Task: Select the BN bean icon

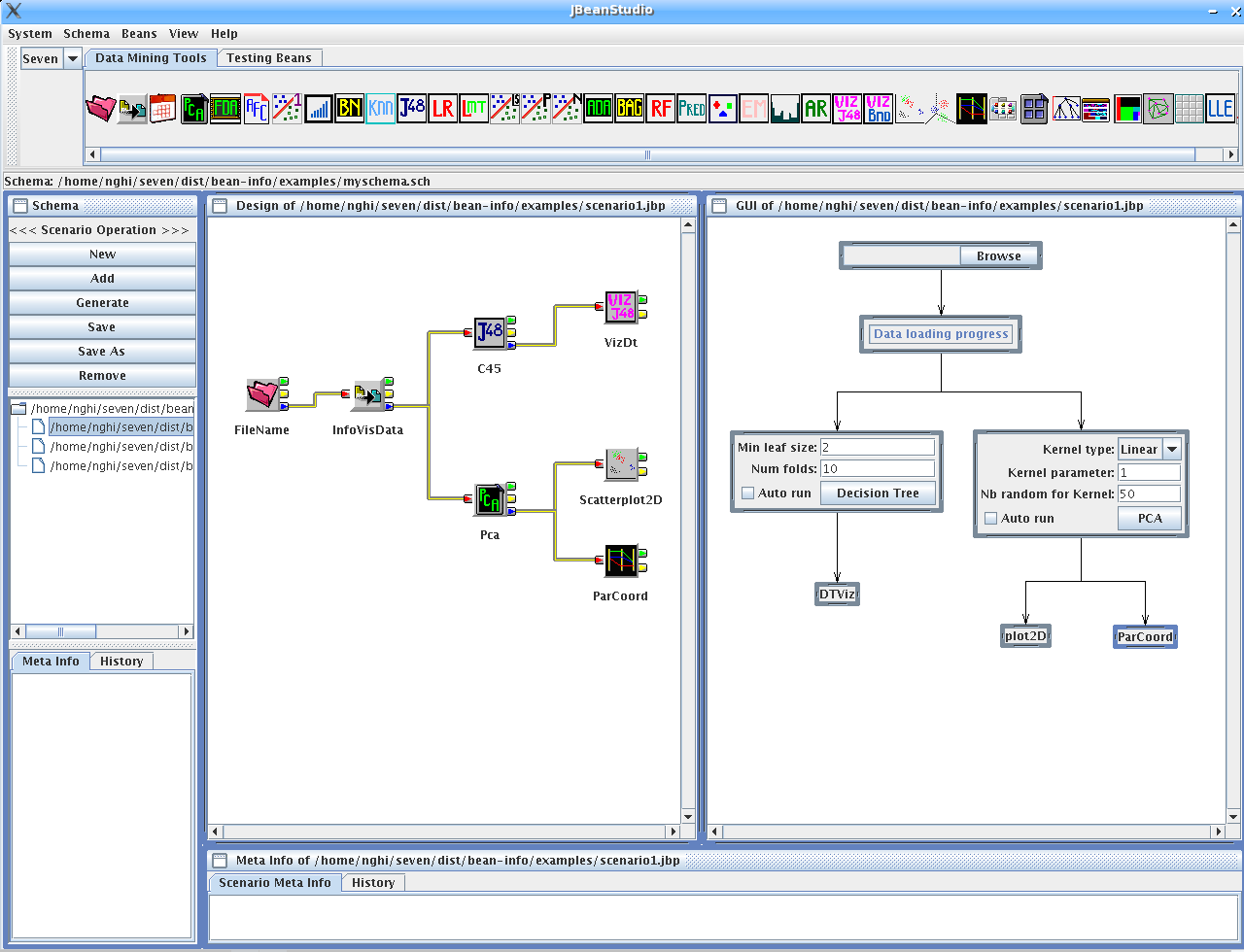Action: pyautogui.click(x=350, y=108)
